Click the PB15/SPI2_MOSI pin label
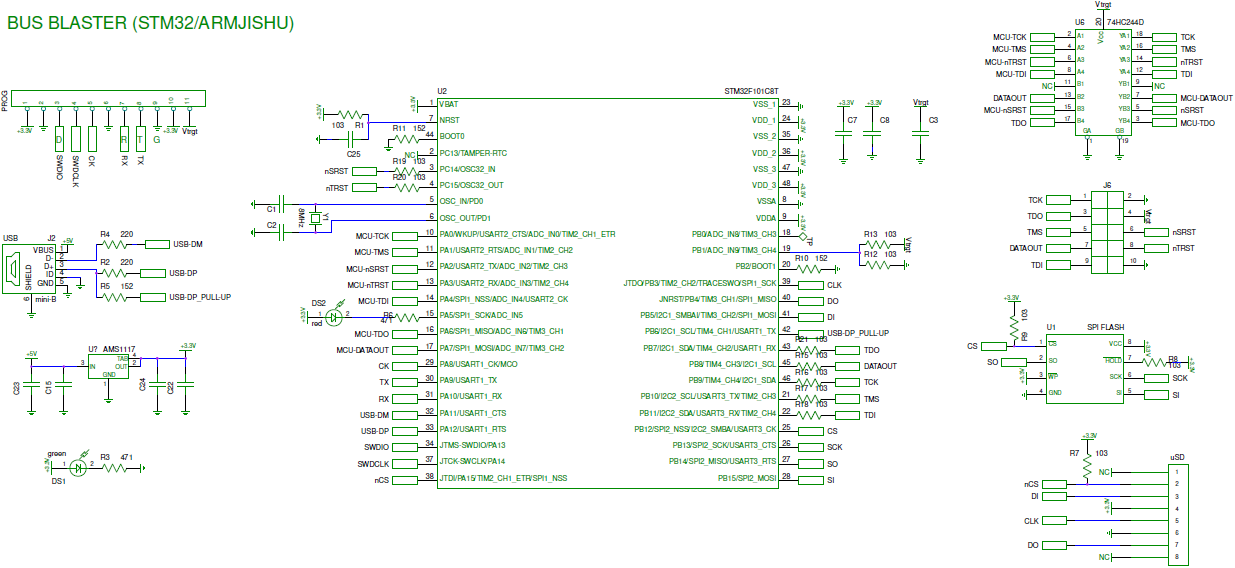Screen dimensions: 1235x568 pyautogui.click(x=747, y=479)
